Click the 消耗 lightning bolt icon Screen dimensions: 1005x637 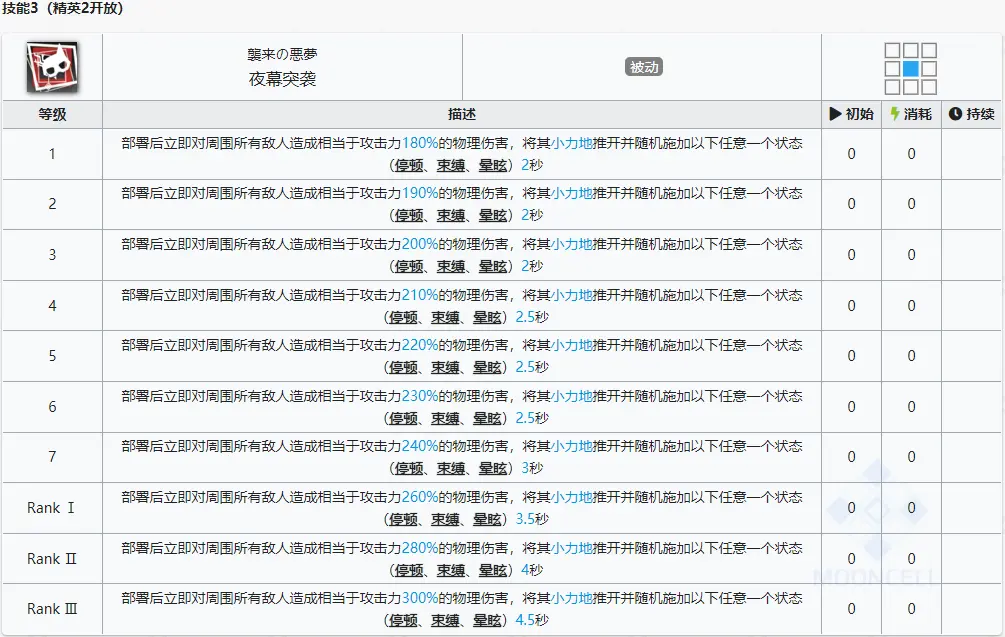tap(895, 114)
